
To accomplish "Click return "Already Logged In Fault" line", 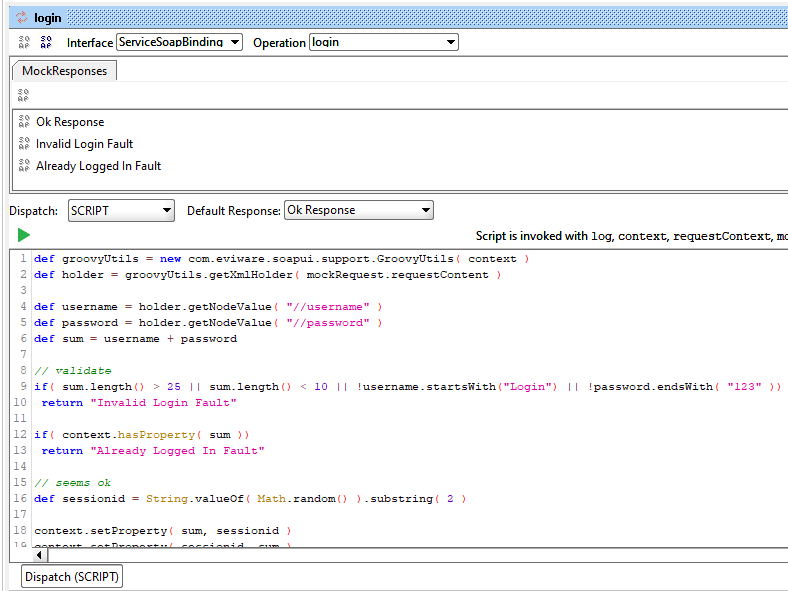I will (153, 451).
